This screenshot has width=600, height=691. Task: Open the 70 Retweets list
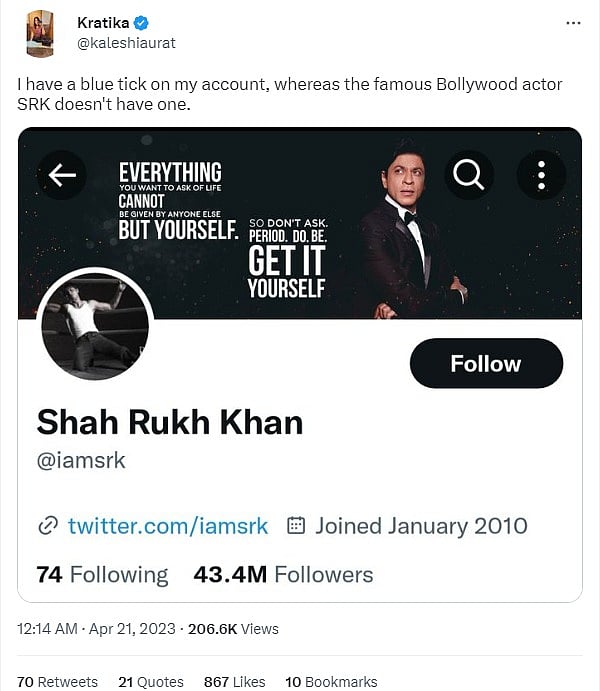[58, 681]
